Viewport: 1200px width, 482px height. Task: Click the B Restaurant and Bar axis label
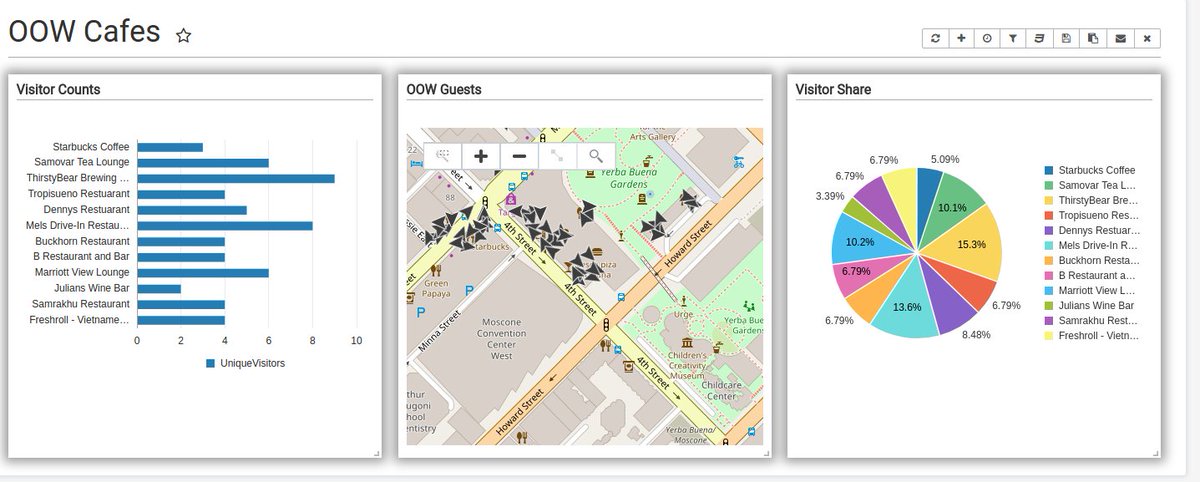(82, 257)
